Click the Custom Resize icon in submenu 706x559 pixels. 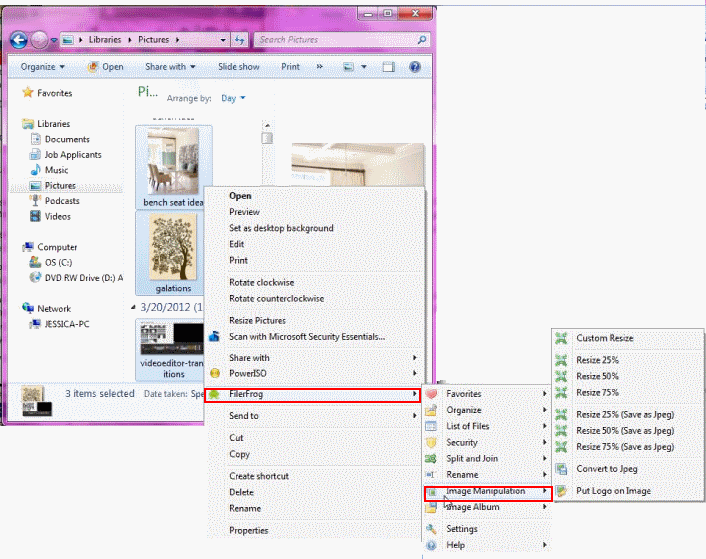click(562, 339)
